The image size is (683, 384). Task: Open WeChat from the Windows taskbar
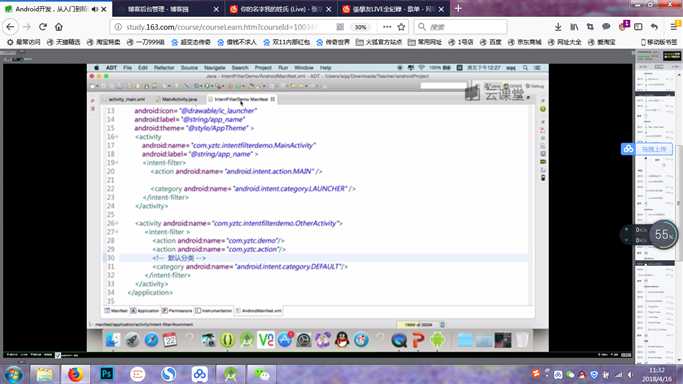click(x=261, y=374)
